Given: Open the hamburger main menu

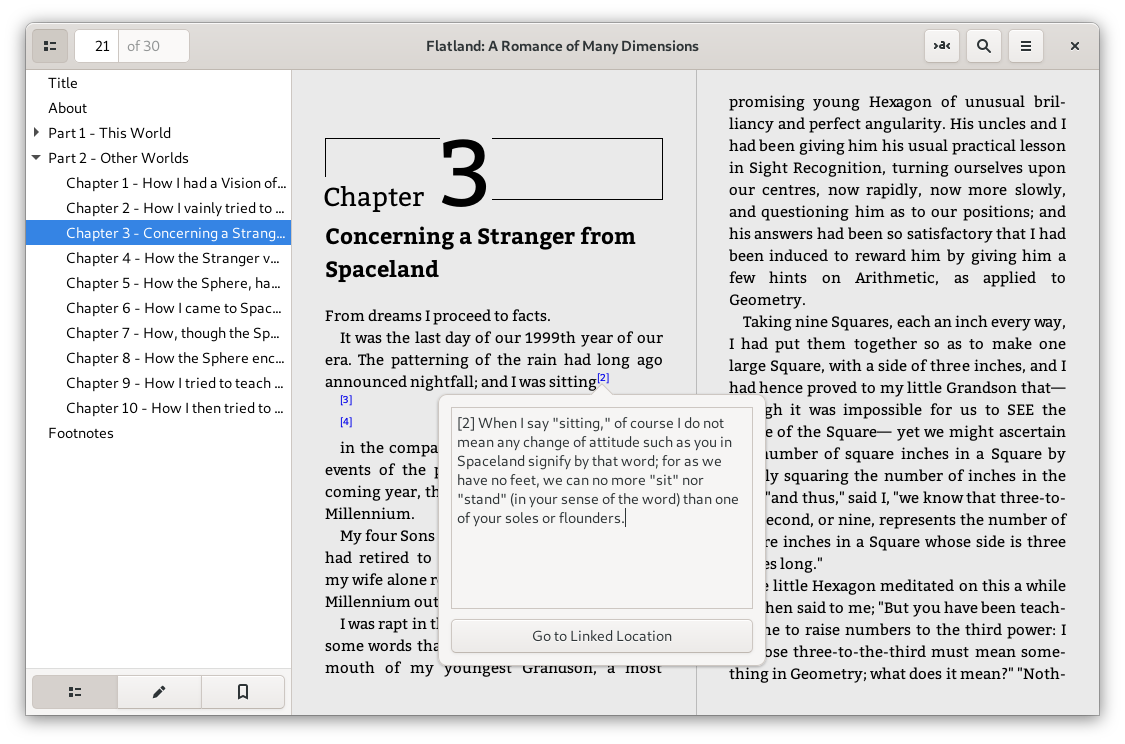Looking at the screenshot, I should [x=1026, y=46].
